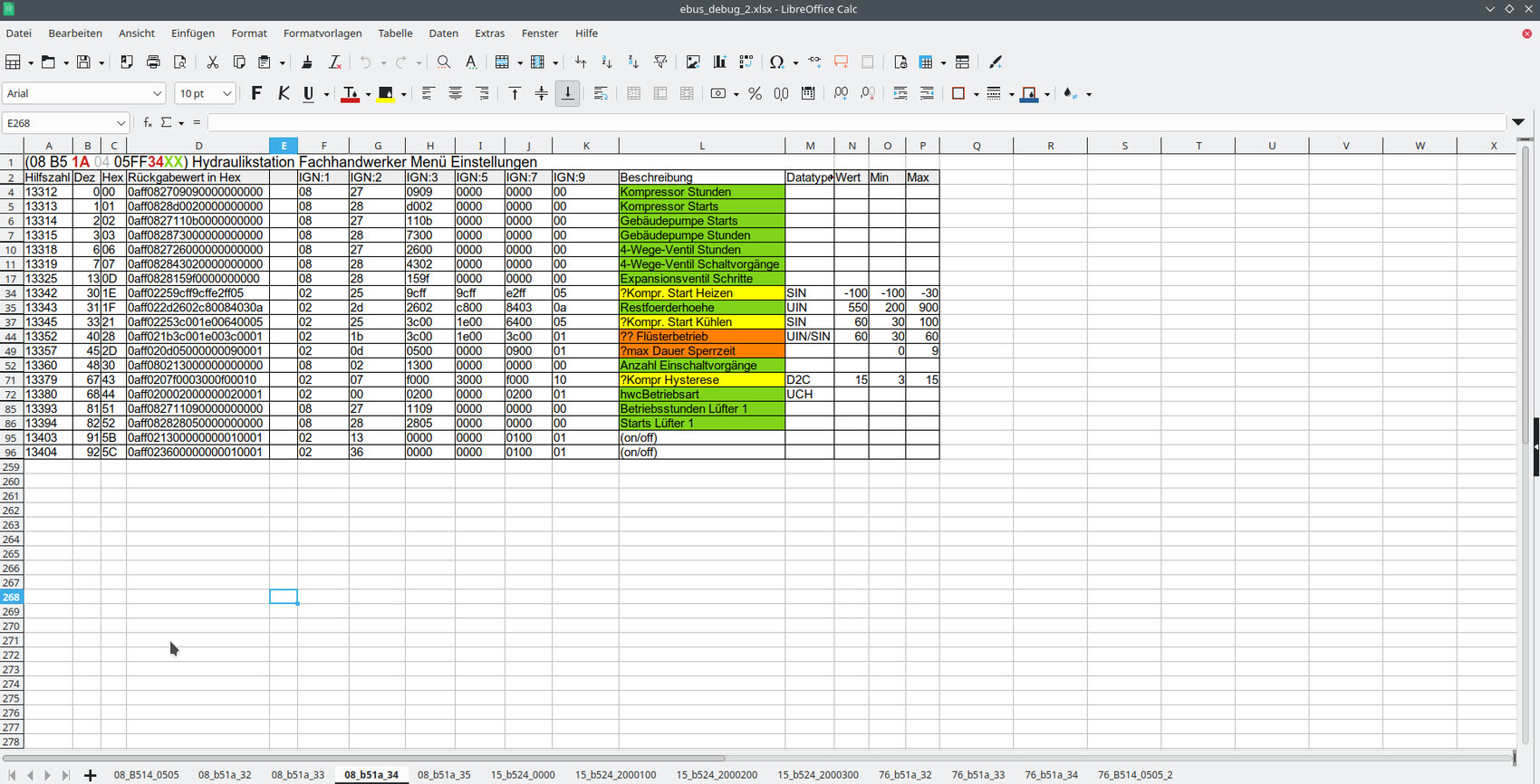Open the font name dropdown showing Arial
Screen dimensions: 1540x784
coord(157,93)
